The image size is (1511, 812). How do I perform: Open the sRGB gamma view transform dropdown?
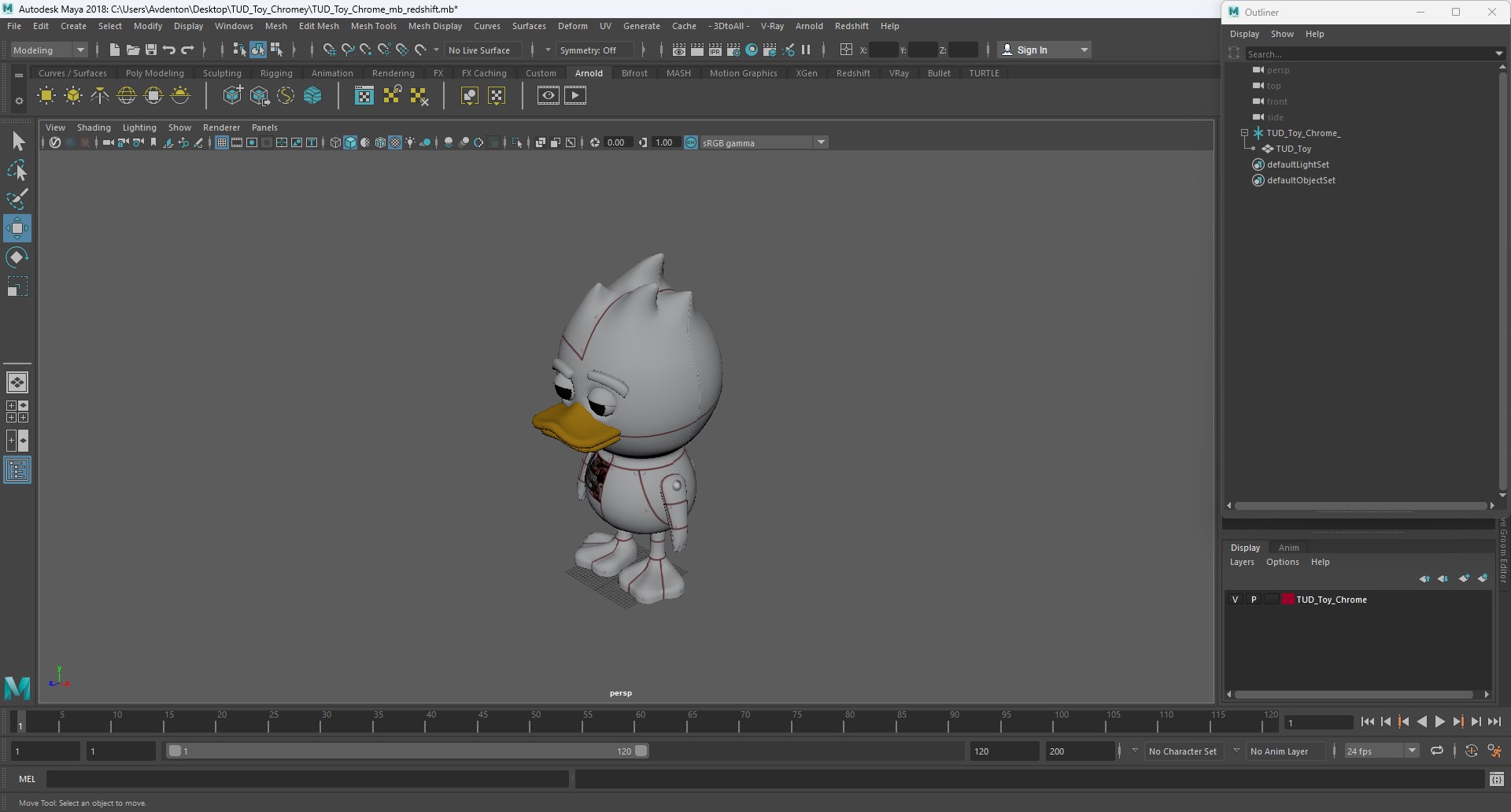[x=763, y=142]
